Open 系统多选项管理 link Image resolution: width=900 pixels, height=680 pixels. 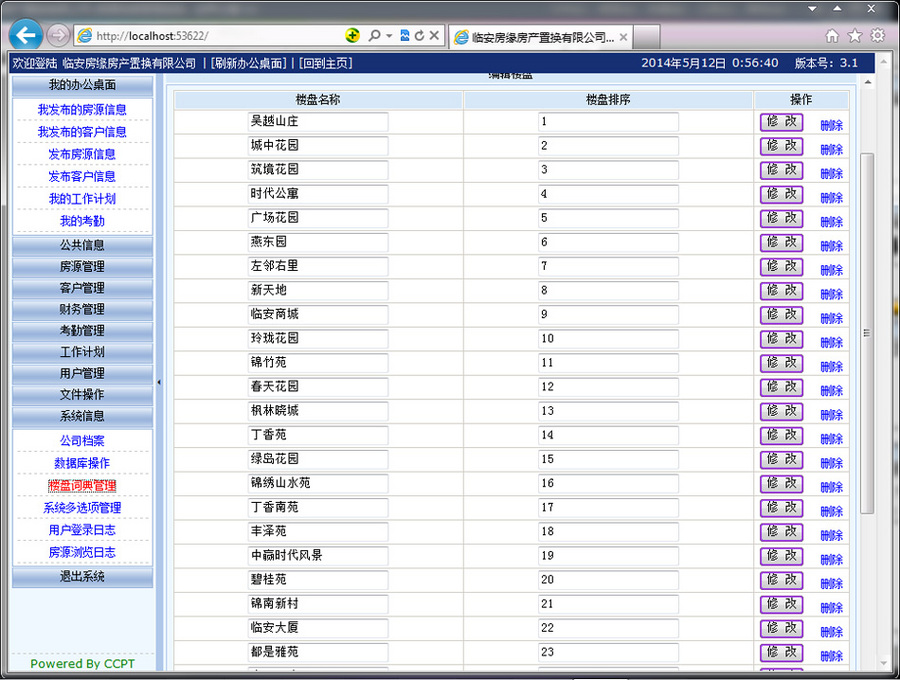pos(82,508)
